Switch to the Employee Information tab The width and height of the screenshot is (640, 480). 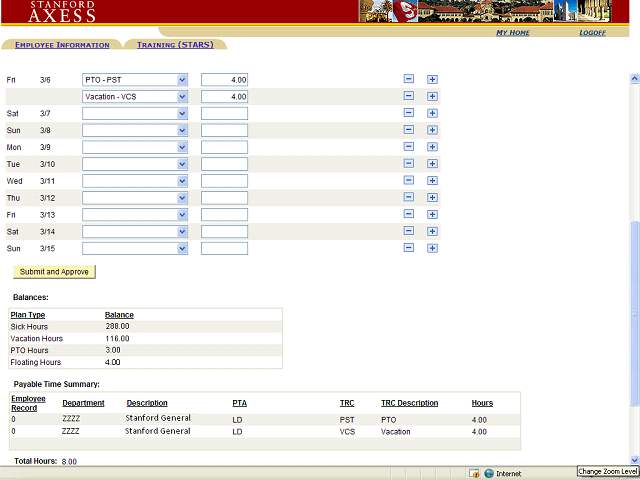pos(62,45)
